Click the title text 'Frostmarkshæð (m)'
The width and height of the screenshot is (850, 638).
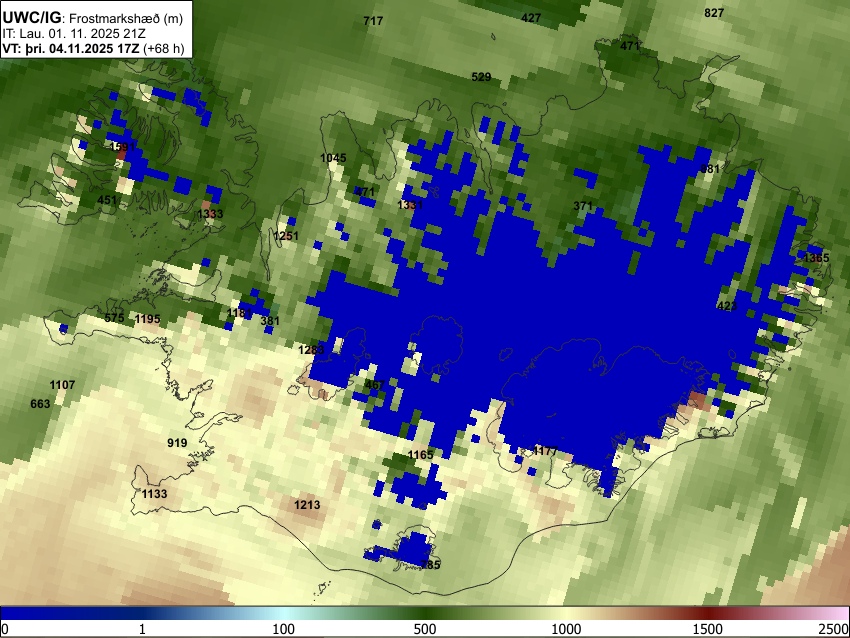(x=126, y=18)
